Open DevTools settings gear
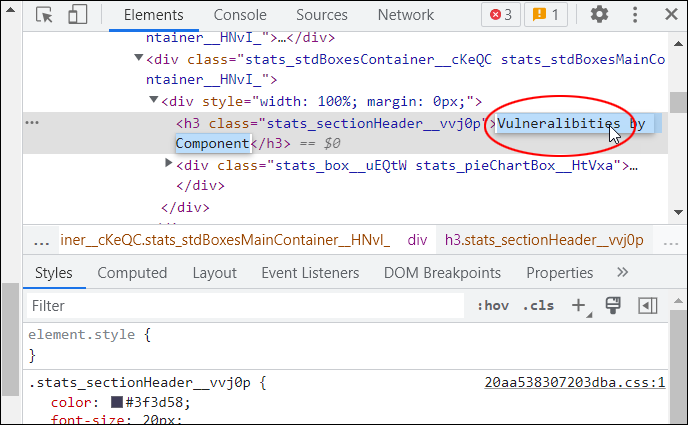Image resolution: width=688 pixels, height=425 pixels. click(599, 14)
